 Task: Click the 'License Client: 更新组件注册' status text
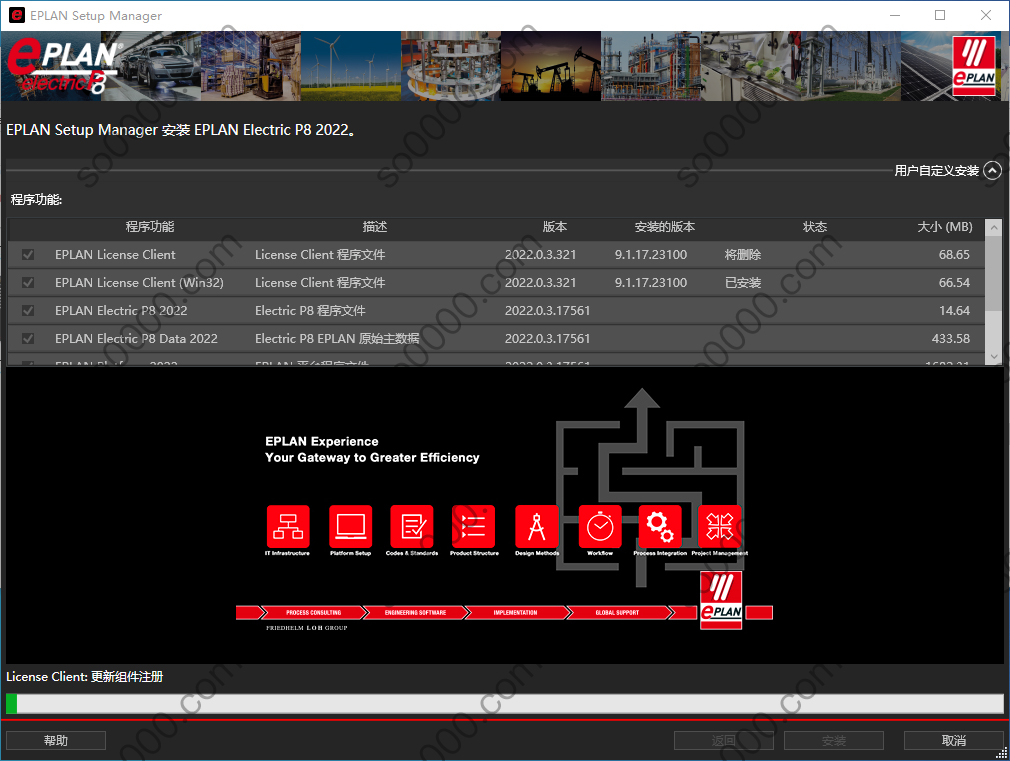[84, 677]
